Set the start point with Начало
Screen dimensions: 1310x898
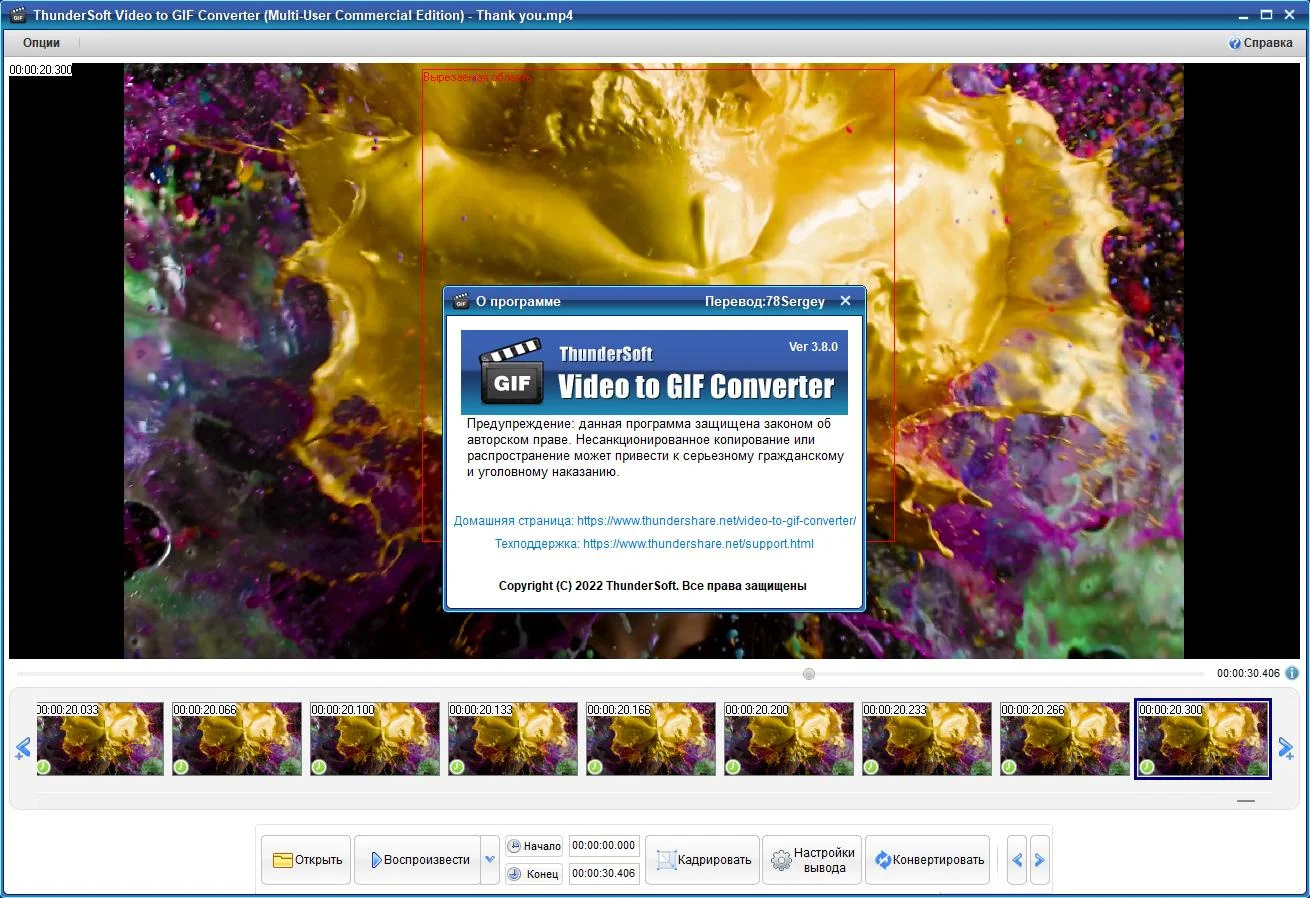click(x=533, y=846)
